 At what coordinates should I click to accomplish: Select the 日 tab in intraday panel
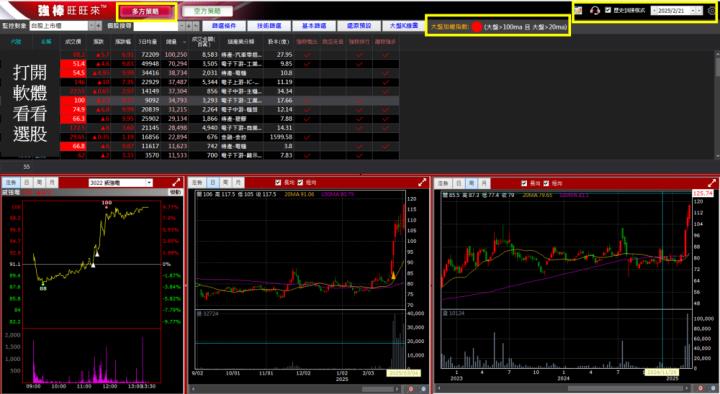27,183
